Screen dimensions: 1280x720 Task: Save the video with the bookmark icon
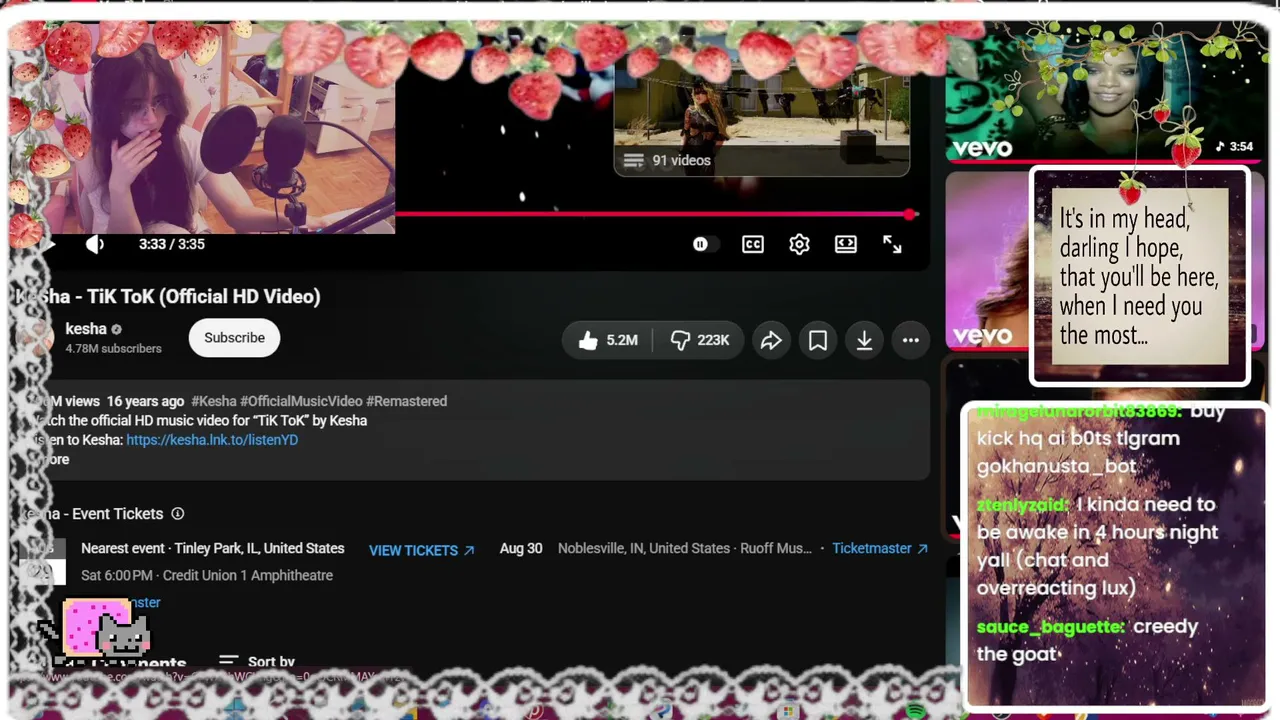pos(818,340)
